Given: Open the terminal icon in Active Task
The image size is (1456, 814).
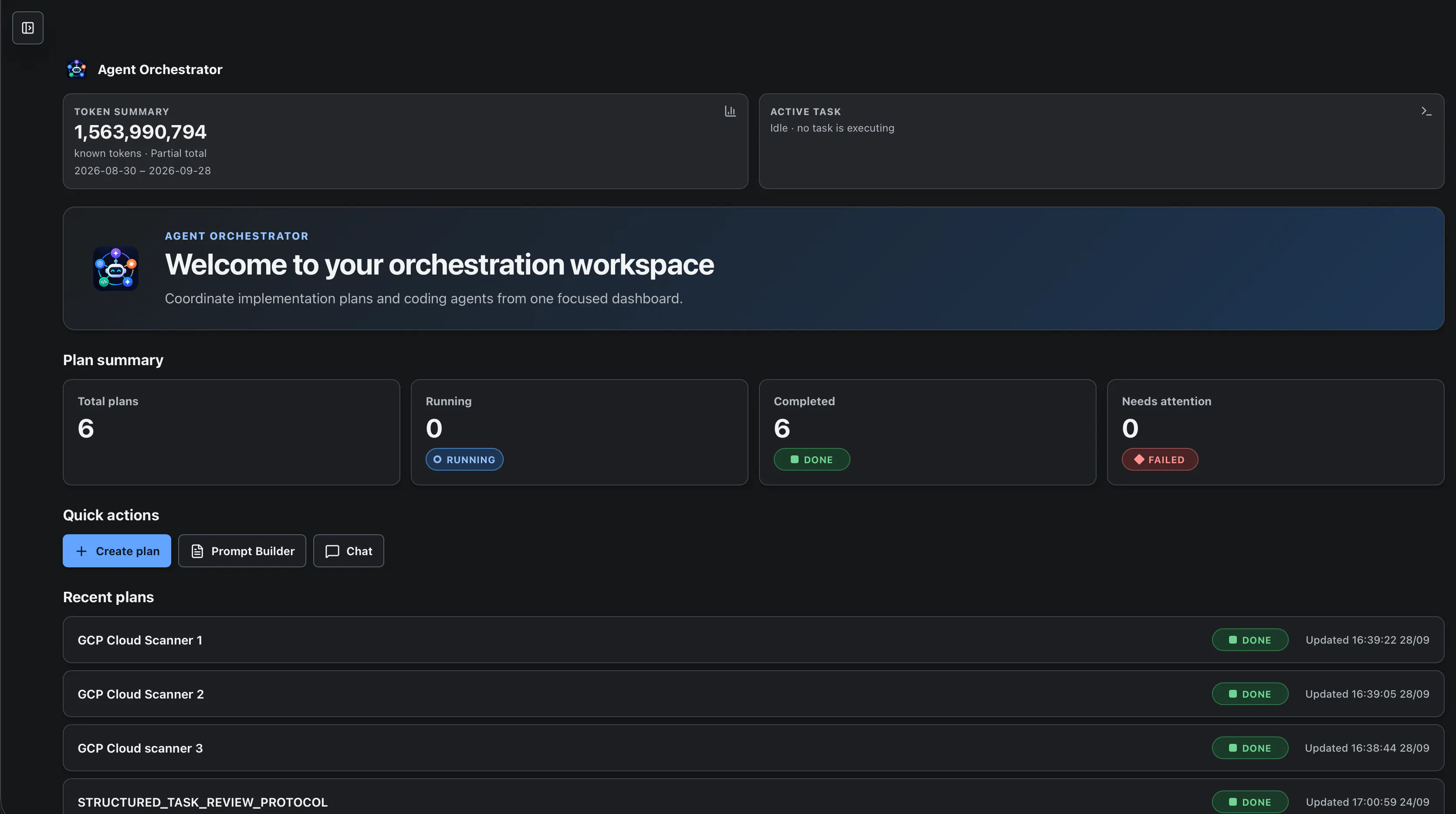Looking at the screenshot, I should click(1426, 112).
